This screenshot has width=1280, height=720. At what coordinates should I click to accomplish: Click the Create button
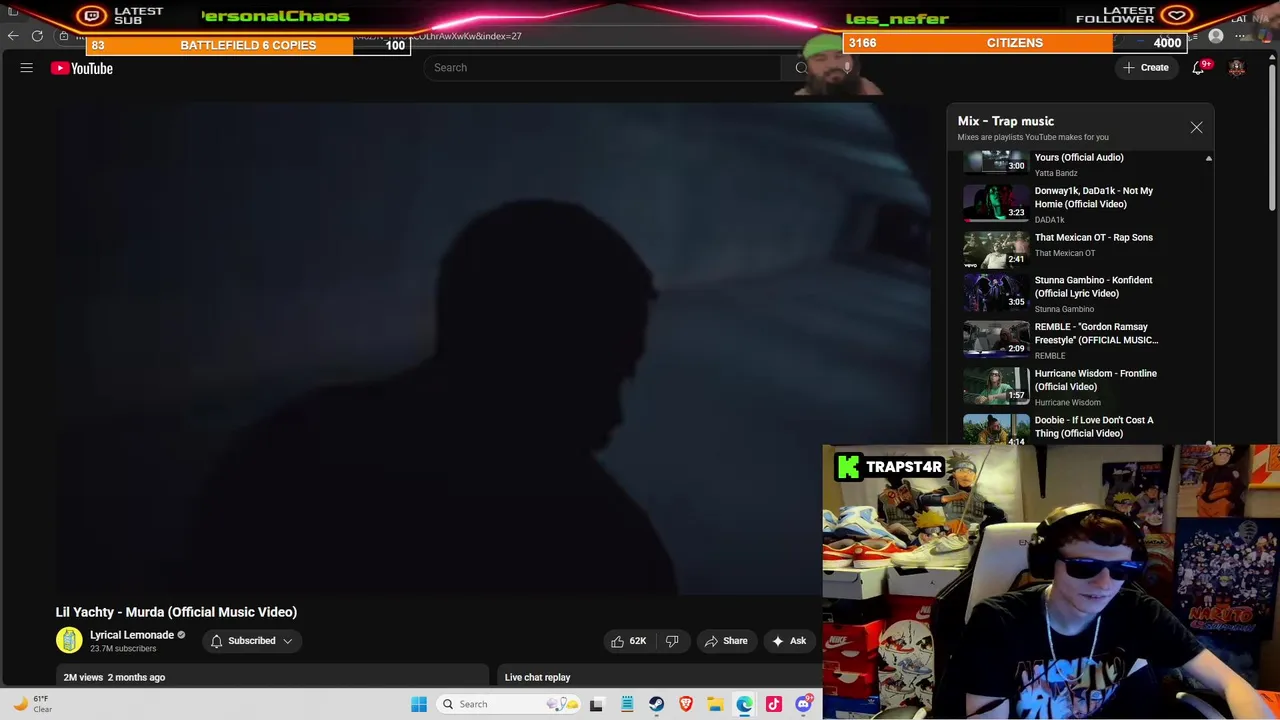(1146, 68)
